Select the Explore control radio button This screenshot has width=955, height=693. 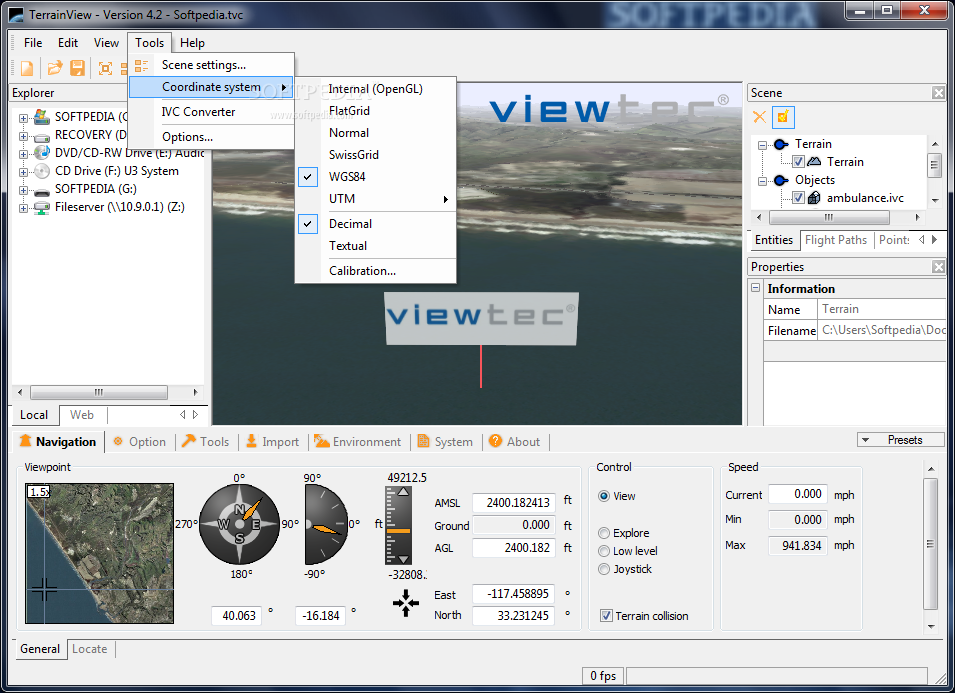coord(604,533)
